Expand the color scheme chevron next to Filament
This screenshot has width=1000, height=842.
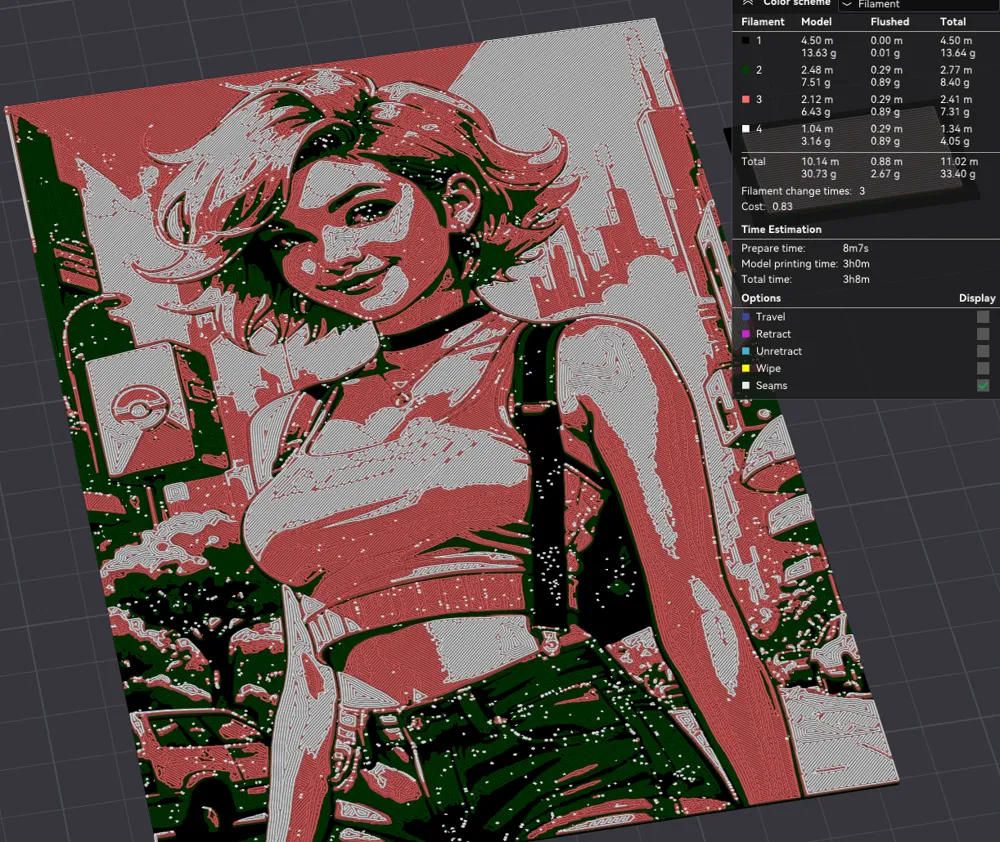tap(847, 4)
